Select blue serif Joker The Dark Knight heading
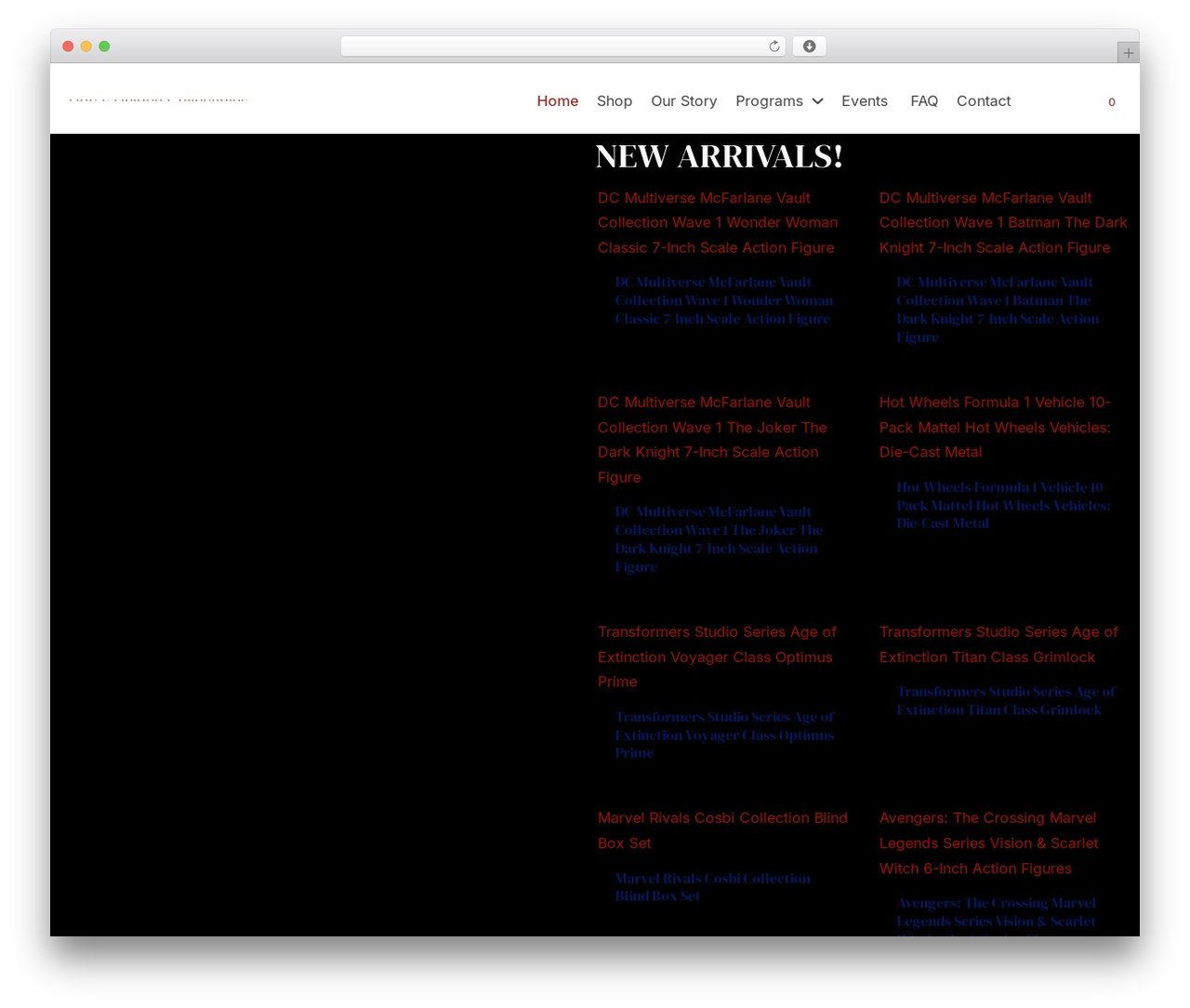 click(719, 539)
